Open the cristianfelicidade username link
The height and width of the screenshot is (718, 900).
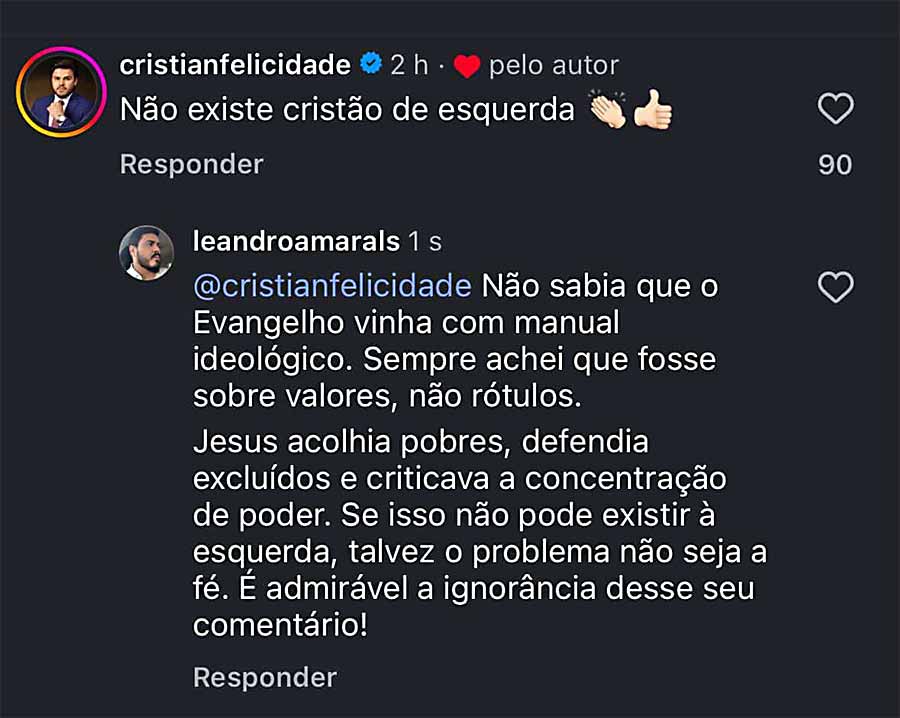pyautogui.click(x=235, y=66)
